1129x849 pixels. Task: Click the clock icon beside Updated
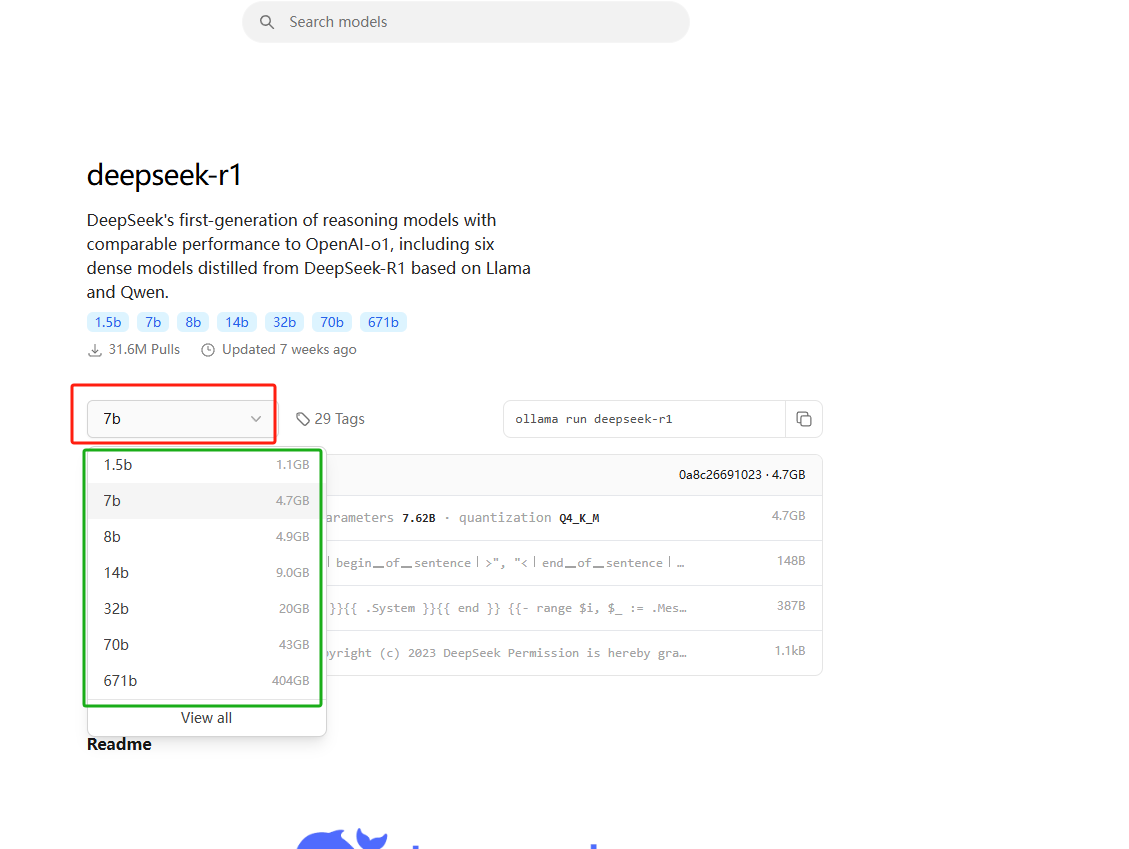click(208, 350)
